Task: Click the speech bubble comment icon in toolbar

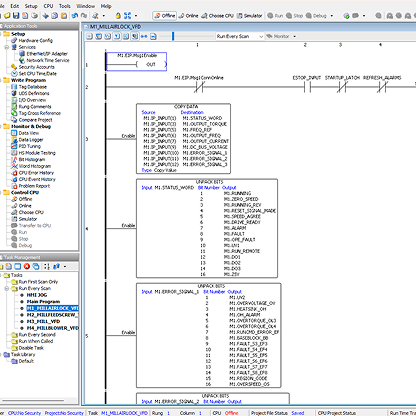Action: click(x=356, y=16)
